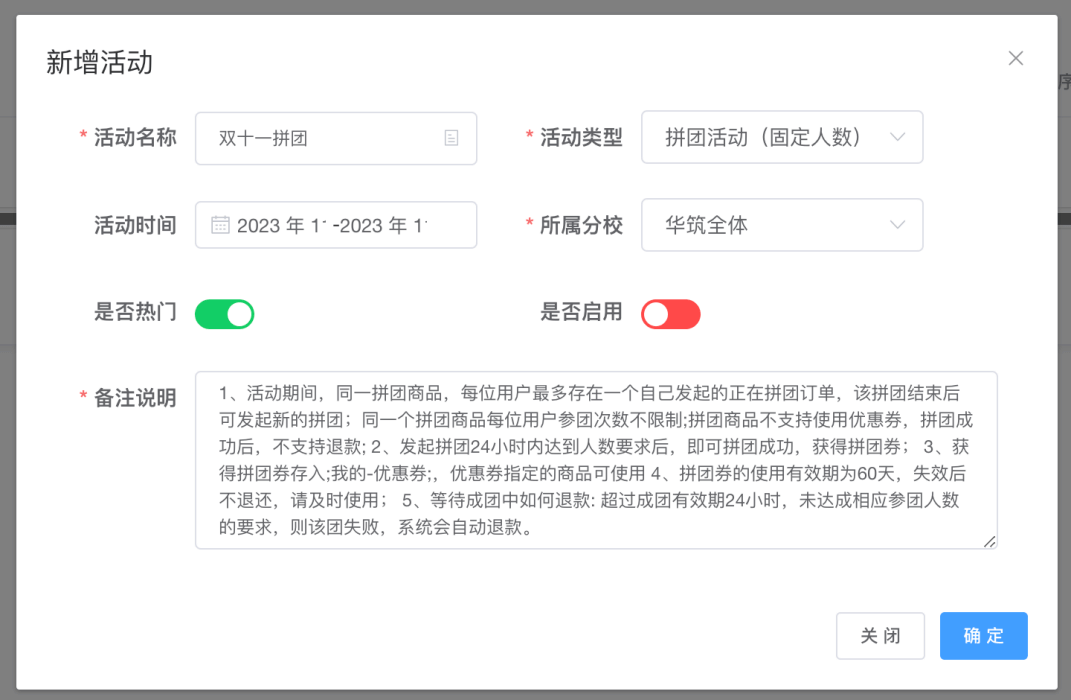Screen dimensions: 1071x700
Task: Click the 备注说明 field label
Action: pyautogui.click(x=135, y=398)
